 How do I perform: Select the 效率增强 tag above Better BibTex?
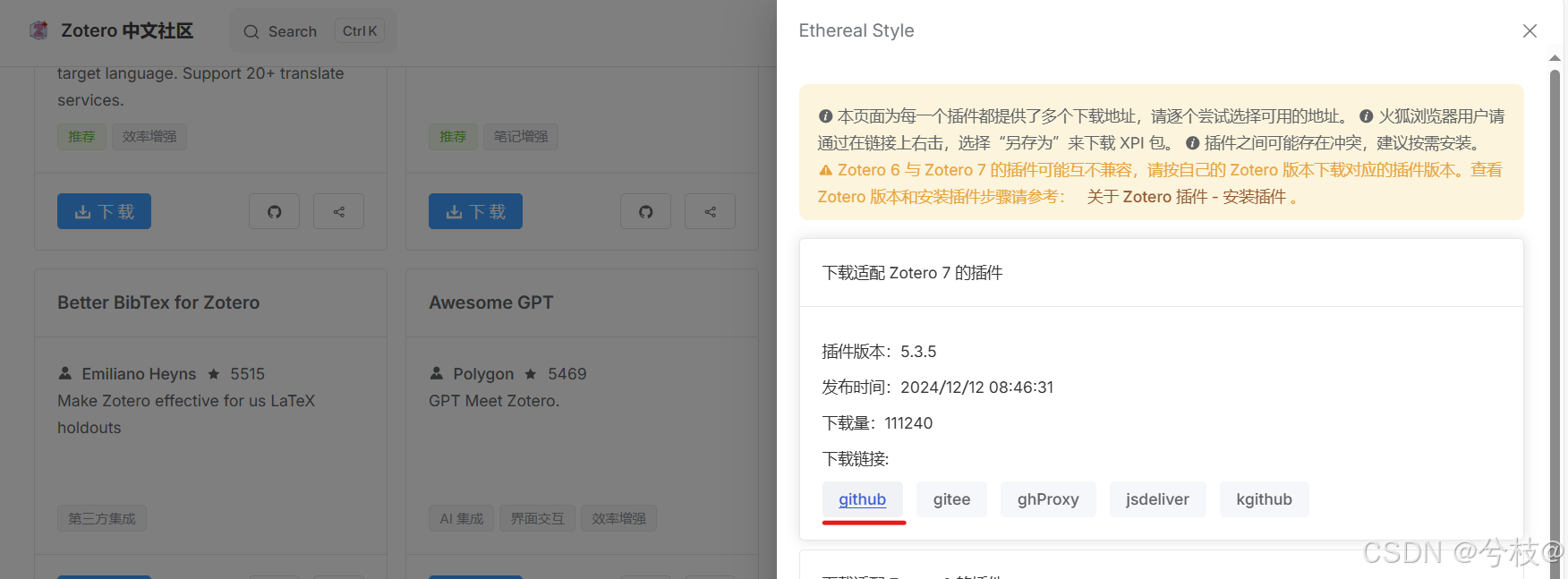pyautogui.click(x=149, y=136)
